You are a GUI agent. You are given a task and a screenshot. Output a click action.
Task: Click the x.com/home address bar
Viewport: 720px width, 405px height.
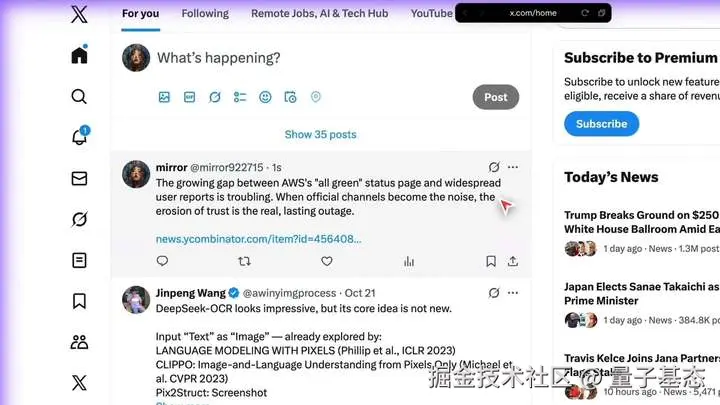coord(533,13)
